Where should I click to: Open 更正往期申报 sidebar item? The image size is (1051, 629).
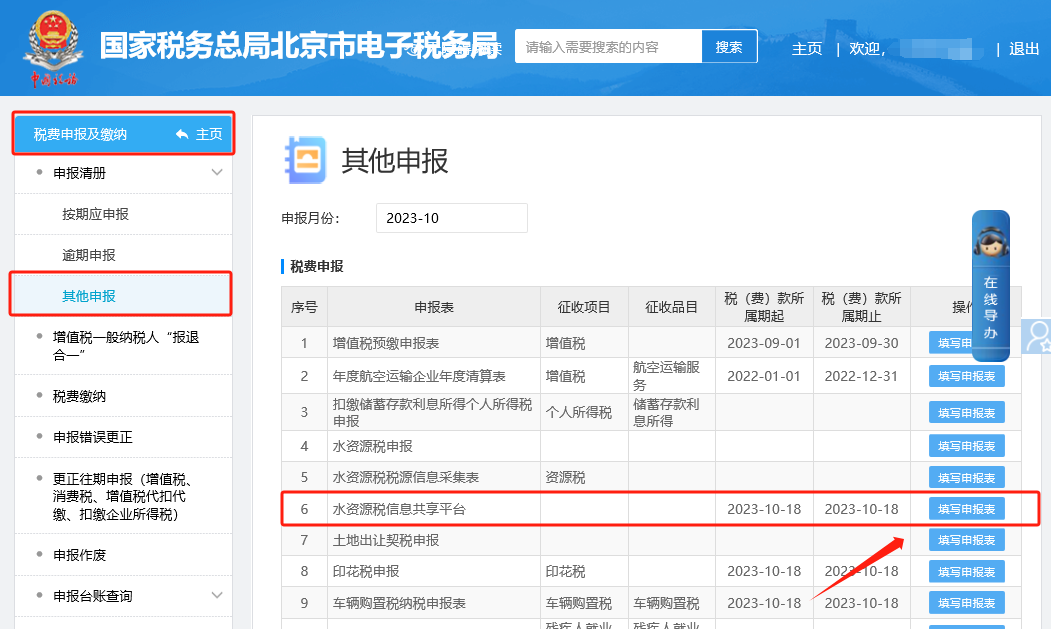pos(125,496)
